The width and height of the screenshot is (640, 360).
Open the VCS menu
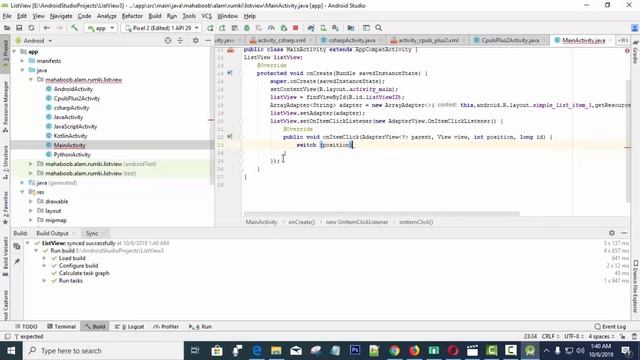click(x=207, y=16)
